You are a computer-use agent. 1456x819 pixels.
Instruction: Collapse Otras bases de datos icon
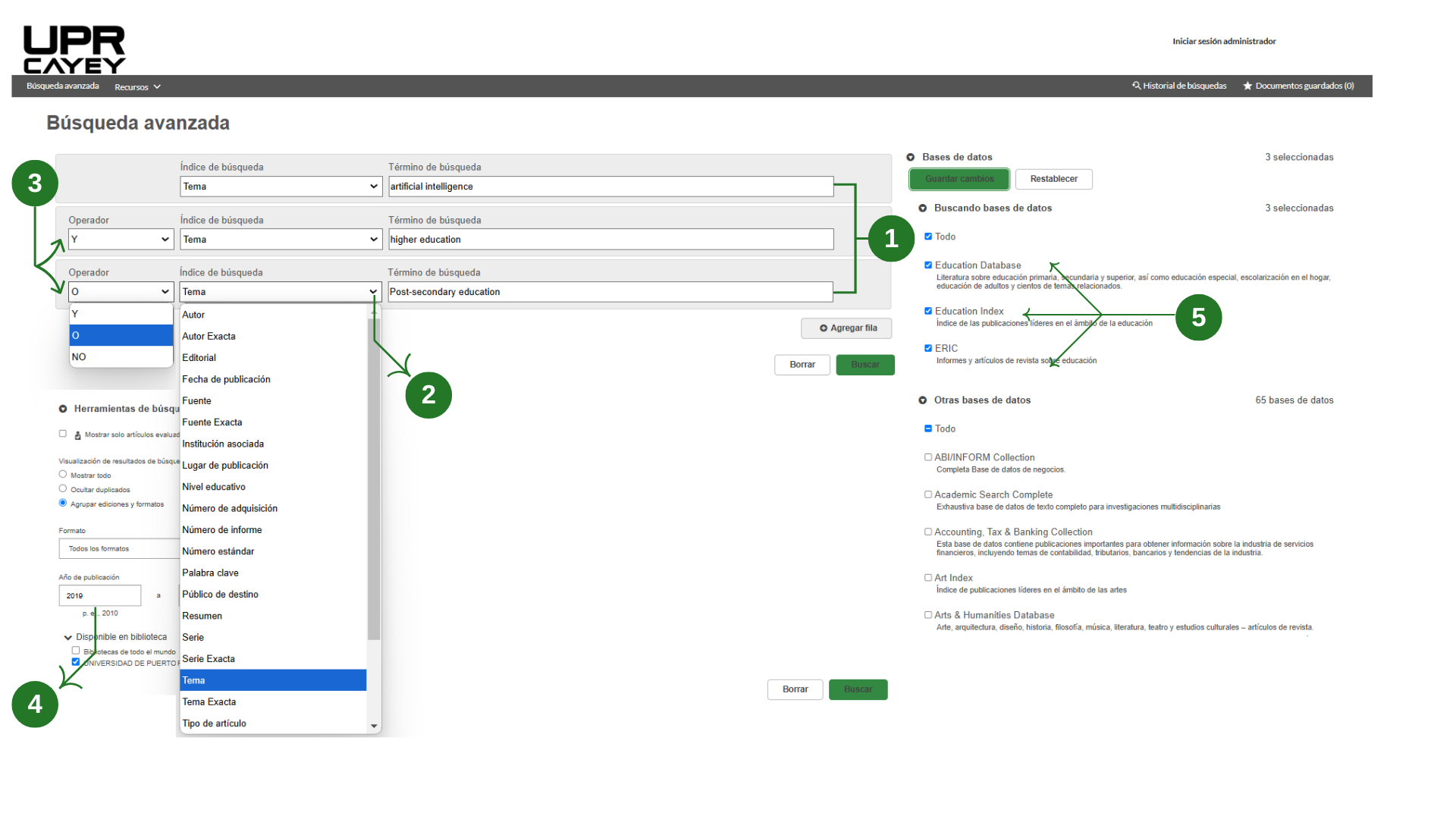click(923, 400)
